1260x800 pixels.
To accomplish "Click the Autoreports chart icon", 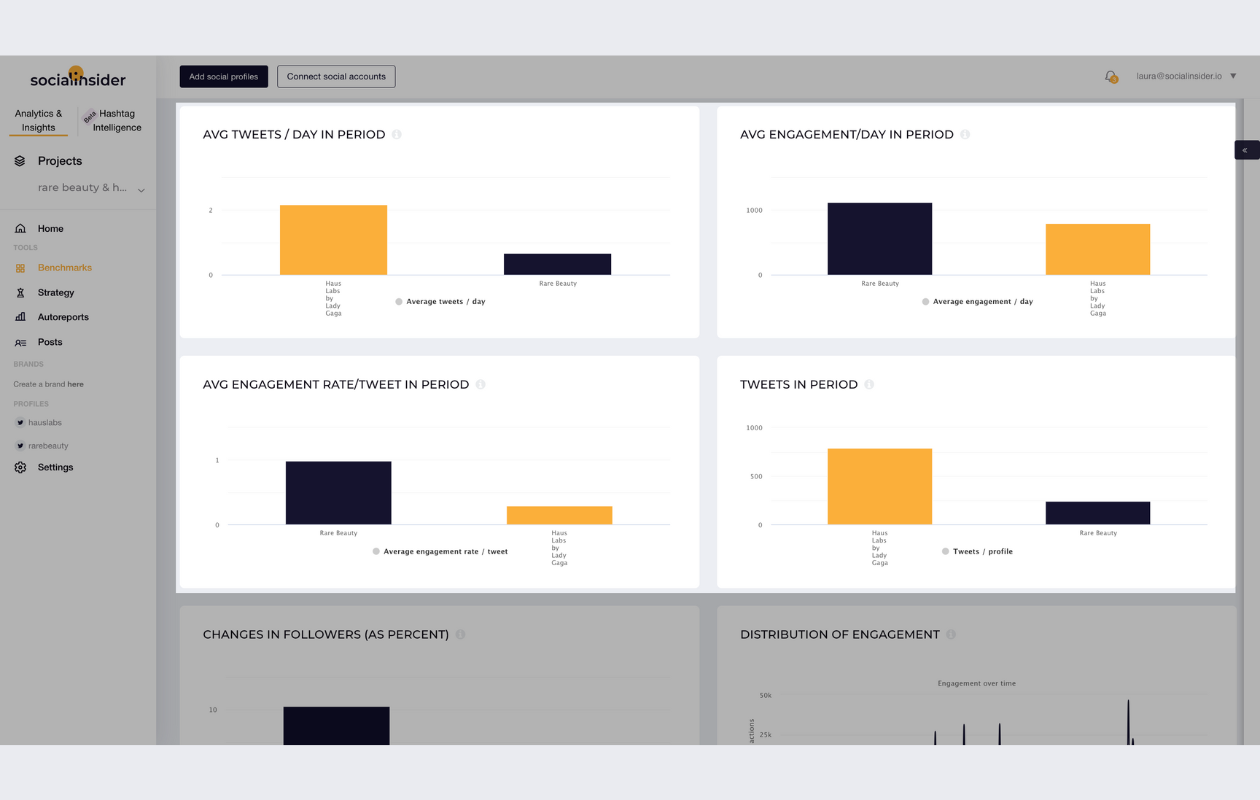I will pos(20,317).
